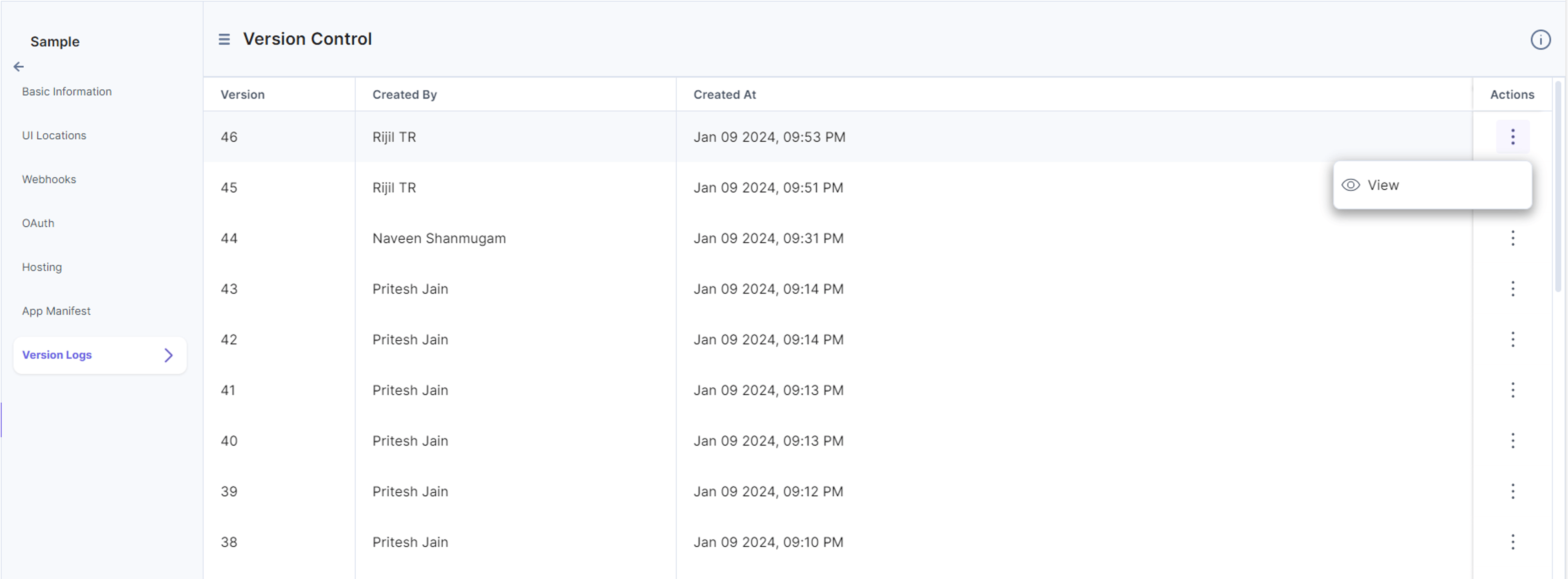
Task: Open actions menu for version 41
Action: point(1512,390)
